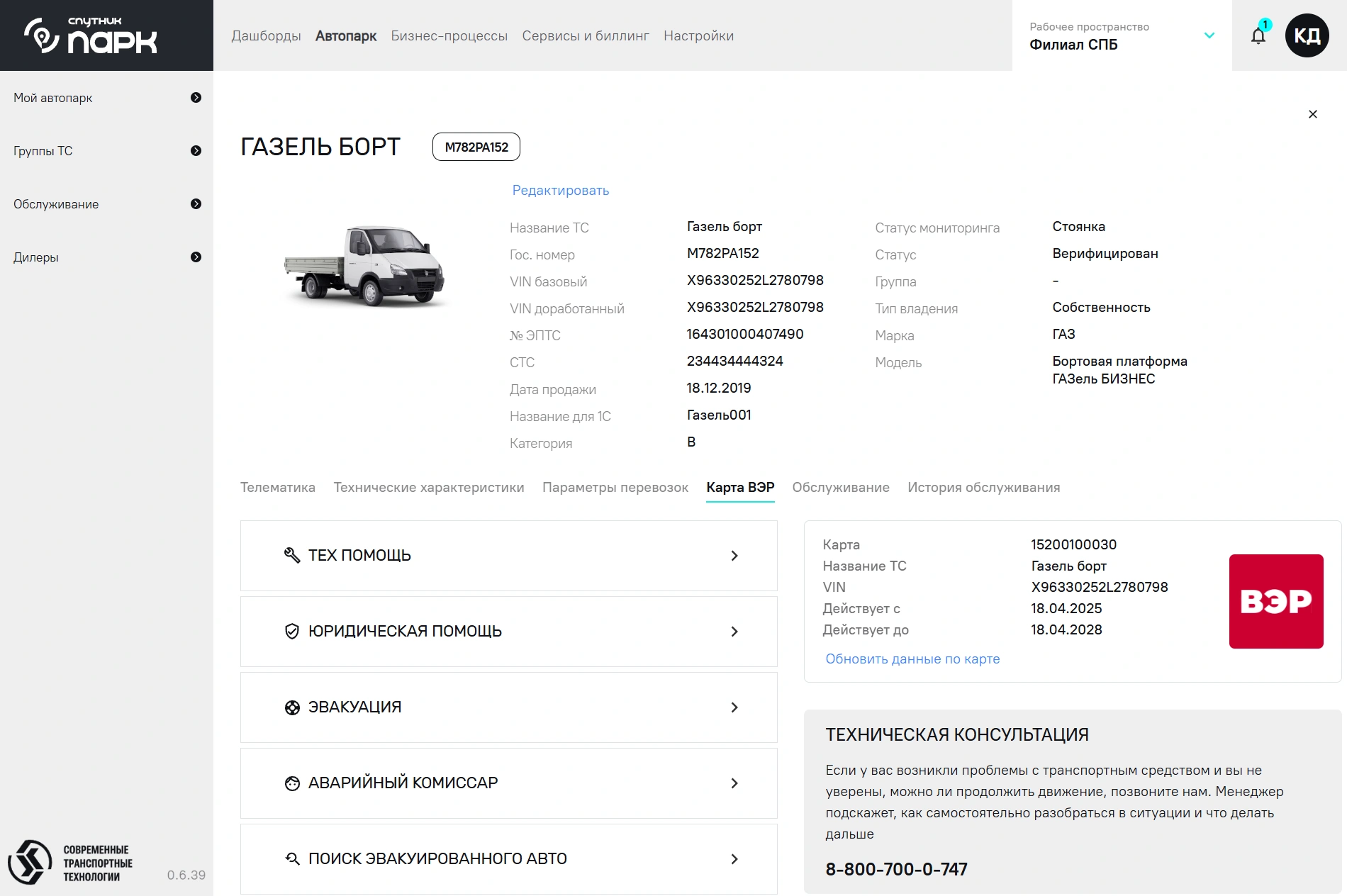The height and width of the screenshot is (896, 1347).
Task: Click the ЭВАКУАЦИЯ wheel icon
Action: [x=292, y=707]
